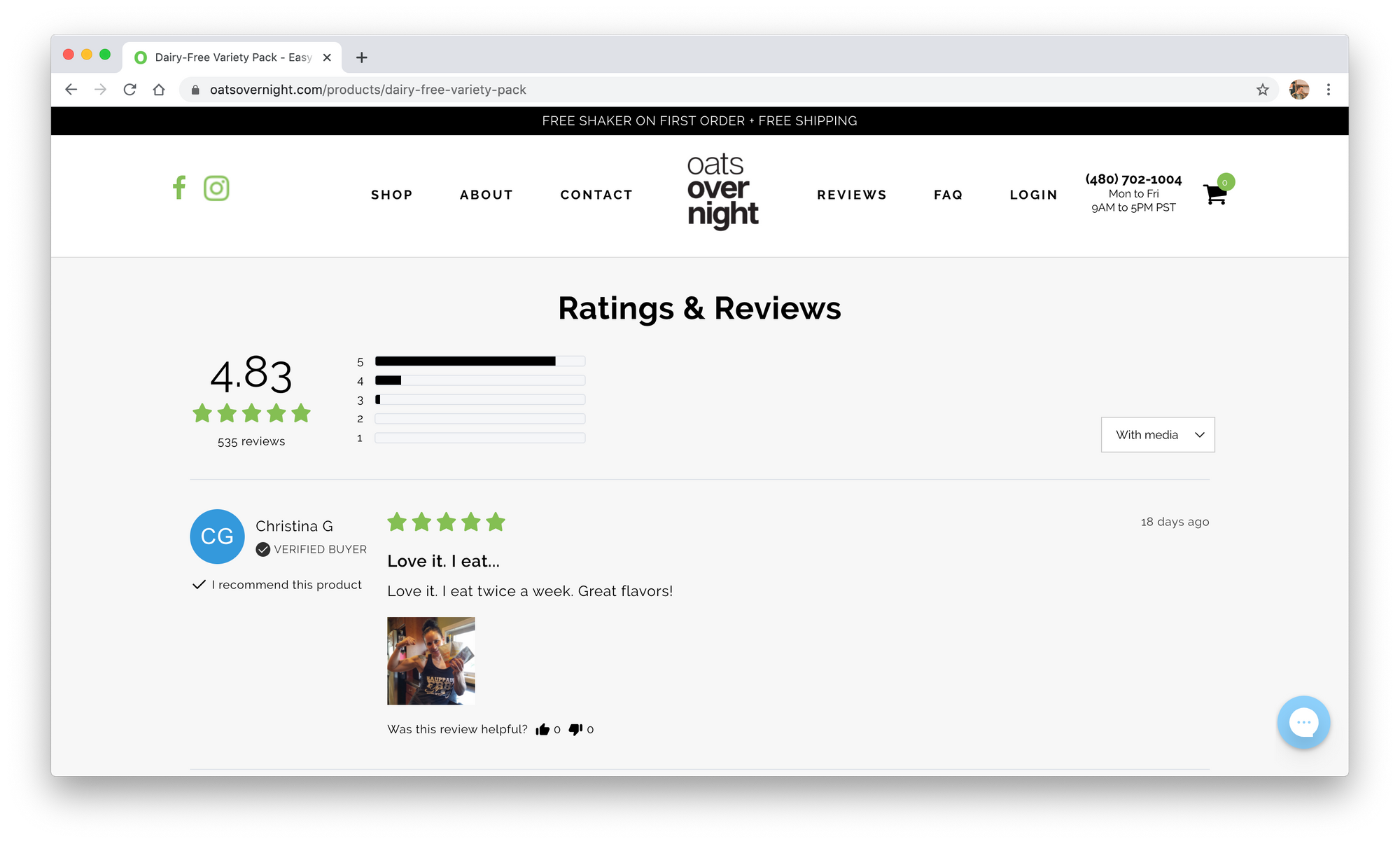Image resolution: width=1400 pixels, height=844 pixels.
Task: Filter by 5-star rating bar
Action: pos(479,361)
